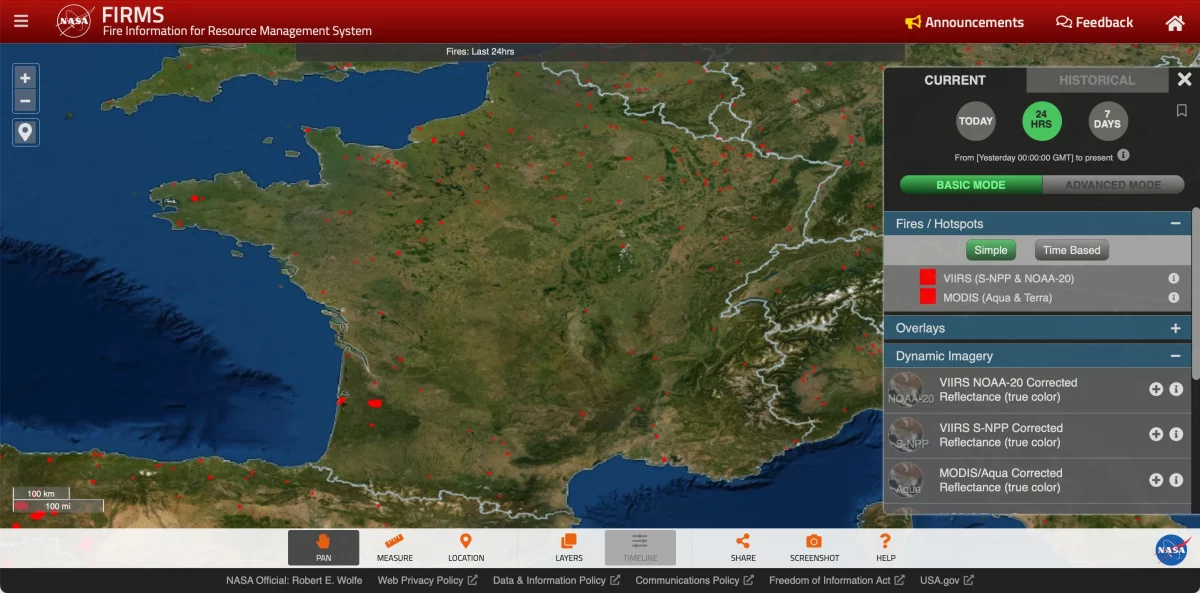The width and height of the screenshot is (1200, 593).
Task: Switch to the HISTORICAL tab
Action: [1097, 80]
